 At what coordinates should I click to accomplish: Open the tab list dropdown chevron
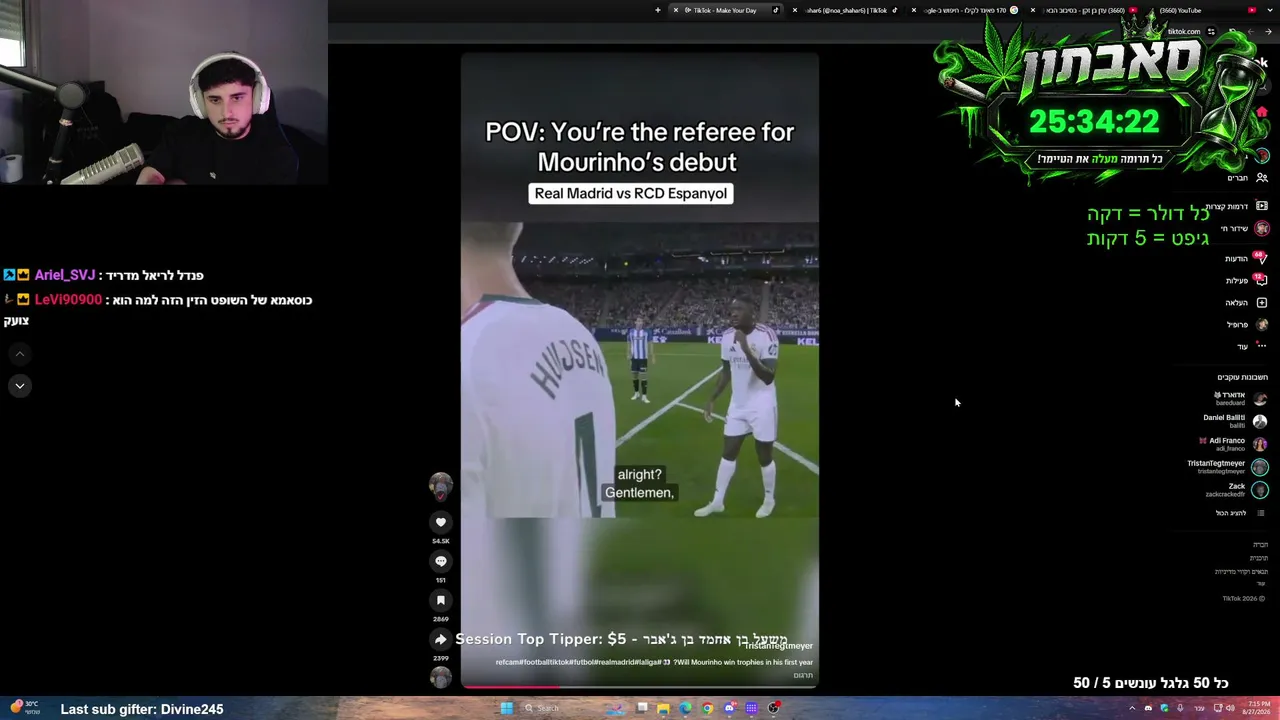[1269, 10]
